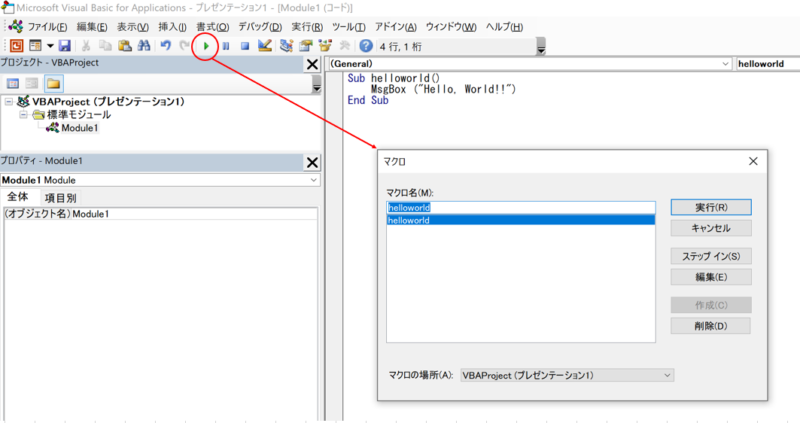Select helloworld in the macro list
Screen dimensions: 800x423
[x=521, y=220]
